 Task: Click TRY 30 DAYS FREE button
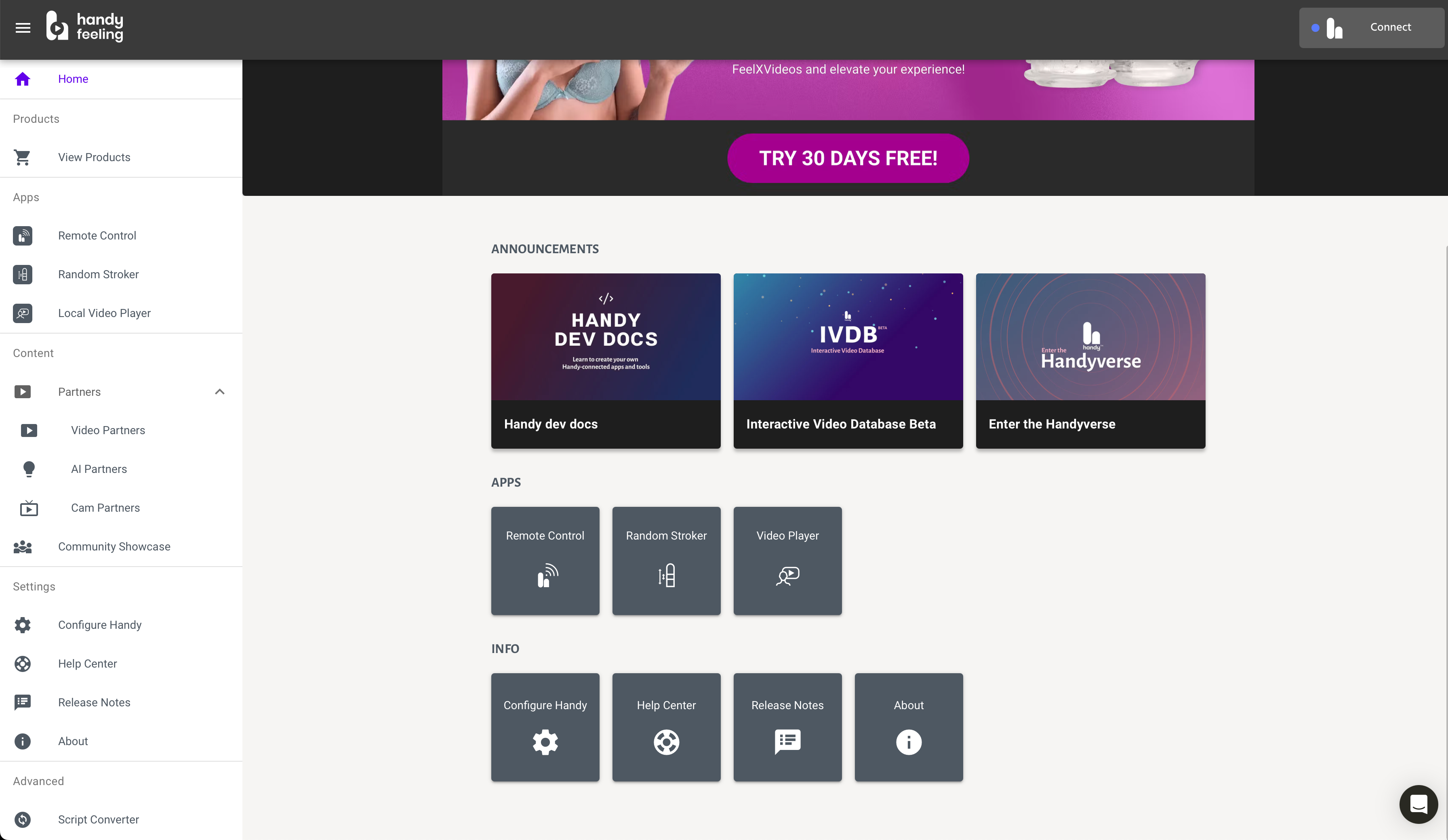click(848, 158)
